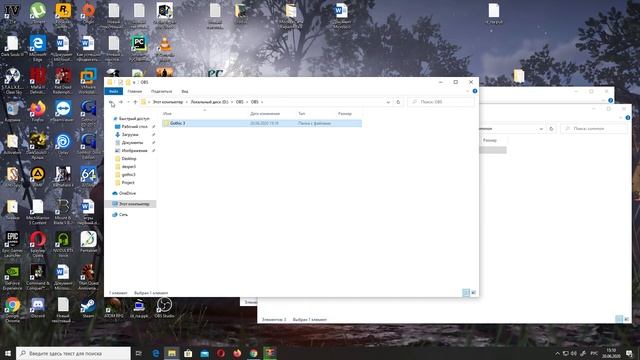Select 'Этот компьютер' in the address breadcrumb
Image resolution: width=640 pixels, height=360 pixels.
tap(168, 102)
